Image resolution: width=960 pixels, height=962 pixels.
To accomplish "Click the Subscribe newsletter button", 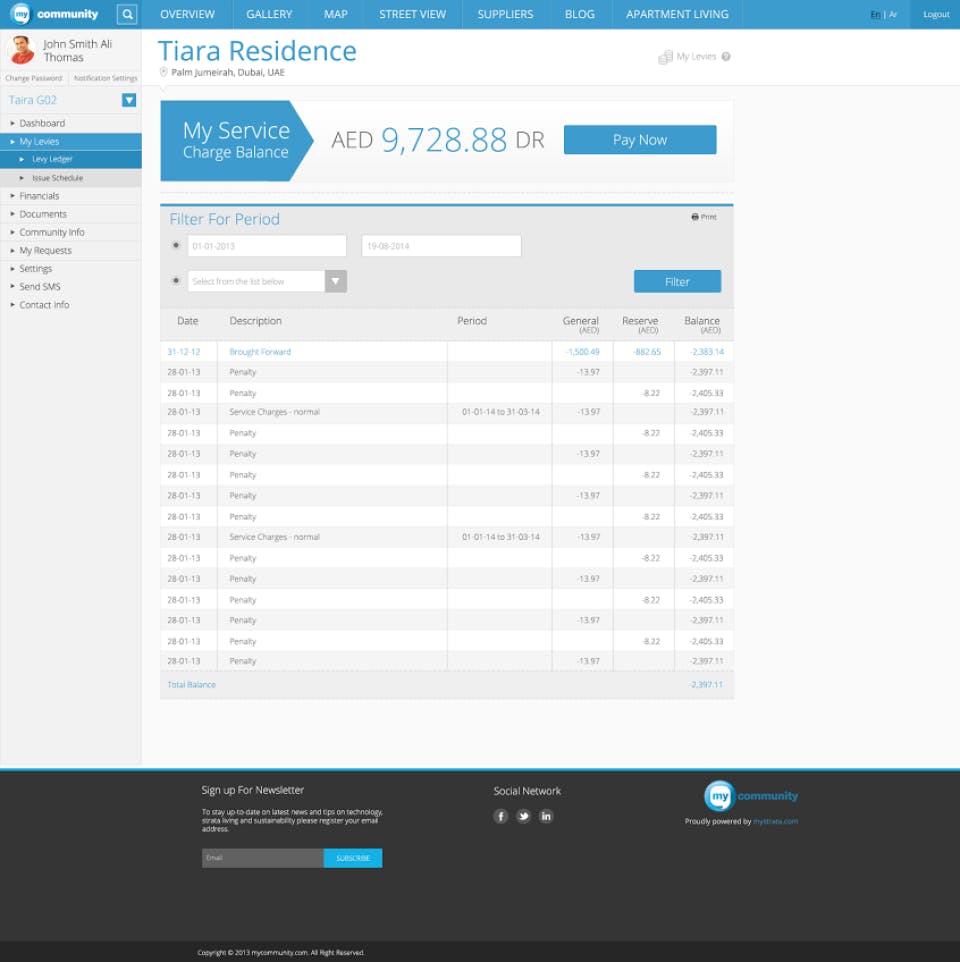I will click(353, 858).
